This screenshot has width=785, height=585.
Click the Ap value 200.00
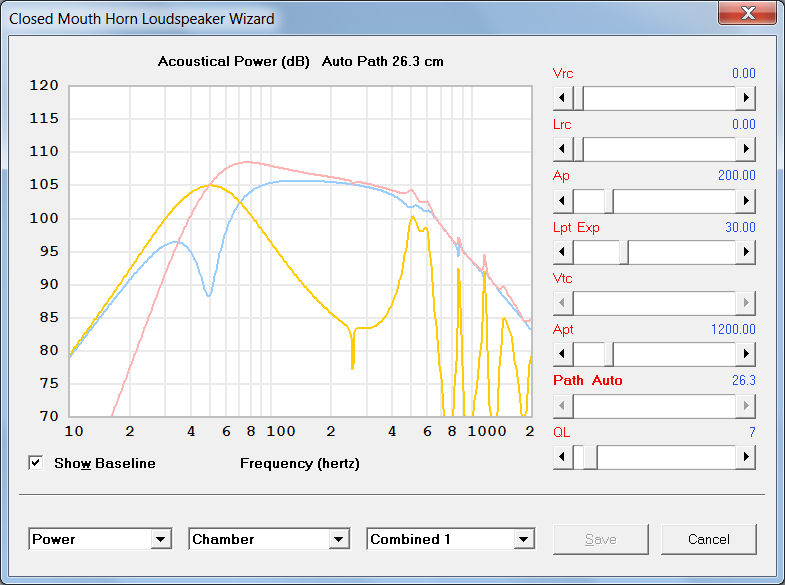click(x=736, y=175)
